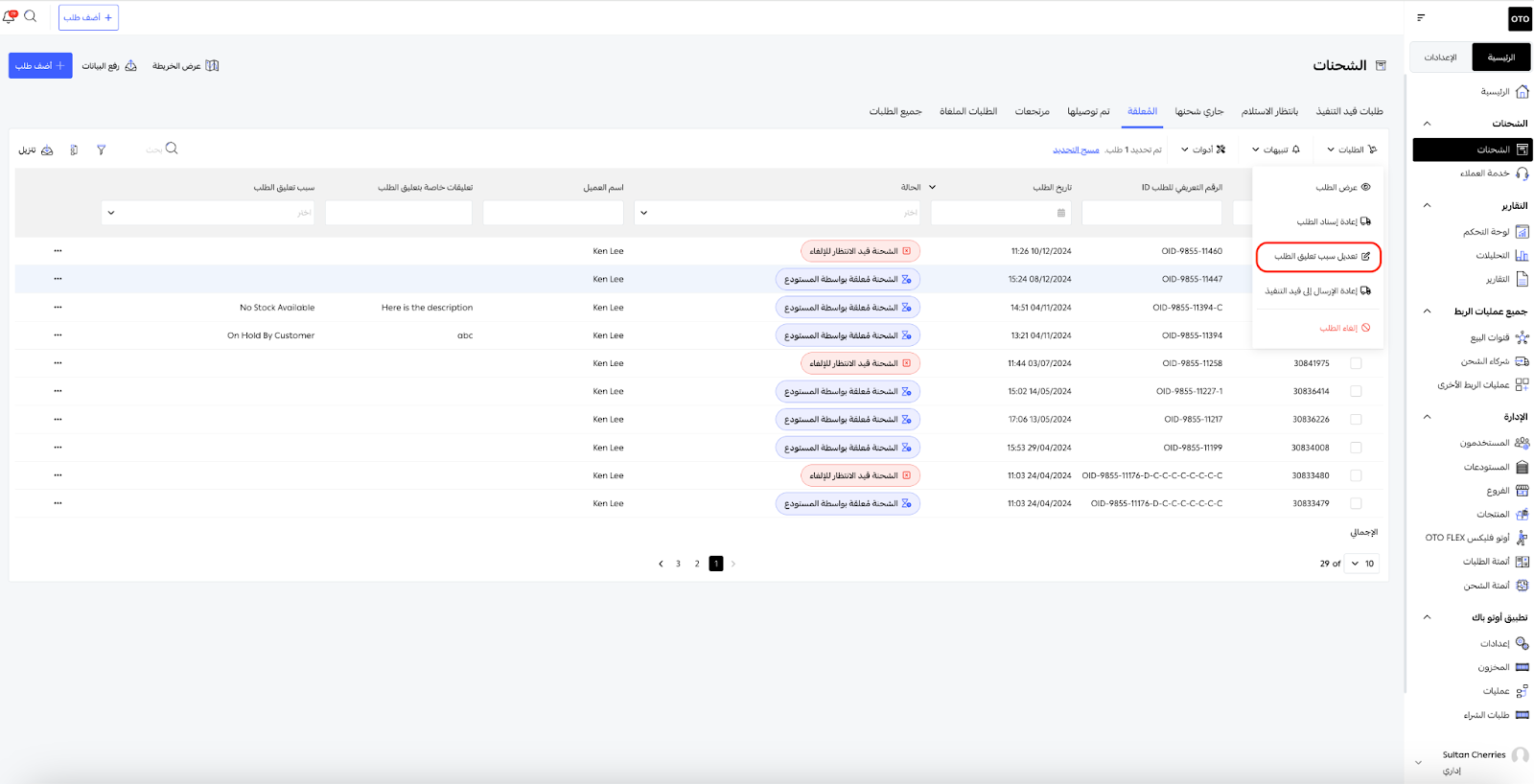Image resolution: width=1534 pixels, height=784 pixels.
Task: Open the home page (الرئيسية) sidebar item
Action: (1504, 92)
